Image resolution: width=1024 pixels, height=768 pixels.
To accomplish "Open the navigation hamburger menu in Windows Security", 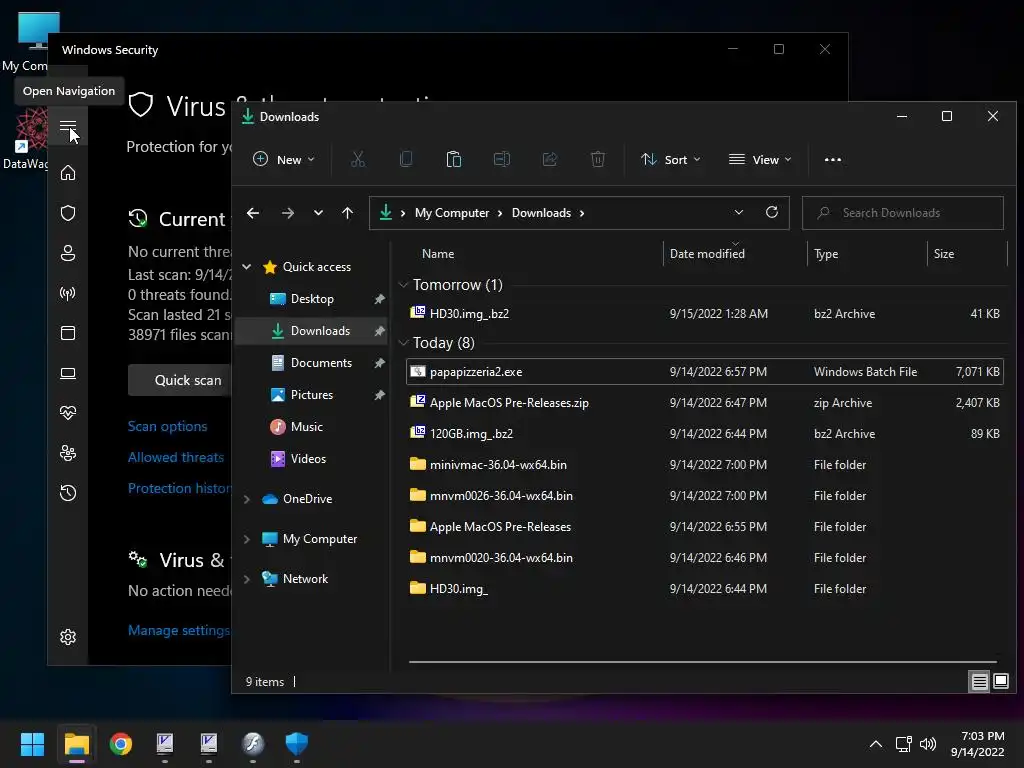I will click(x=68, y=127).
